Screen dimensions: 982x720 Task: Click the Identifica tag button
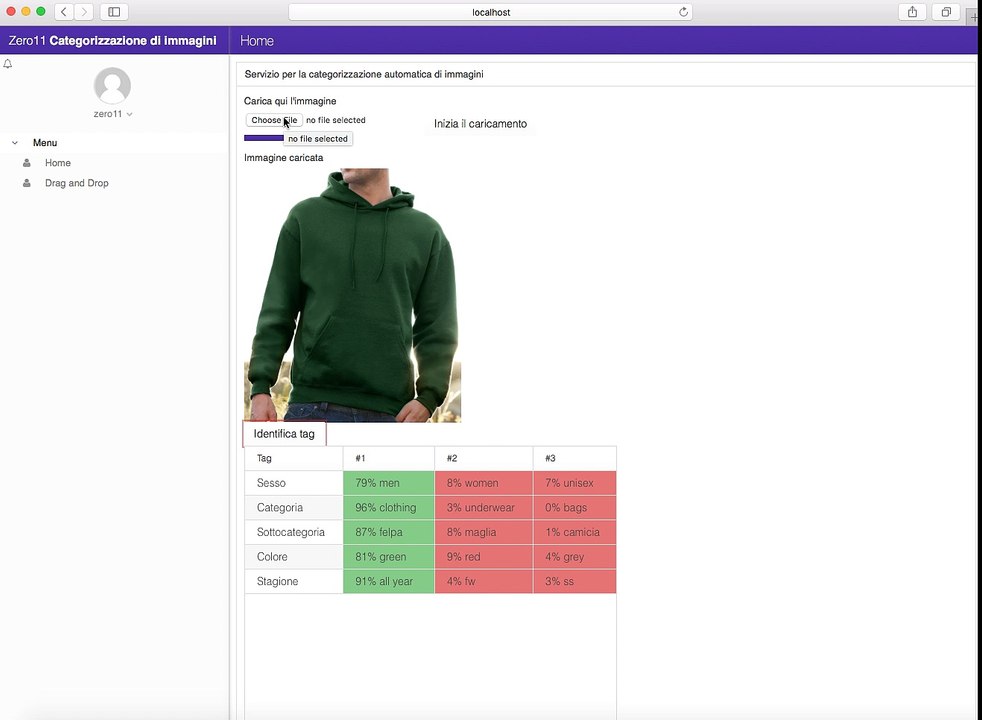[x=284, y=434]
